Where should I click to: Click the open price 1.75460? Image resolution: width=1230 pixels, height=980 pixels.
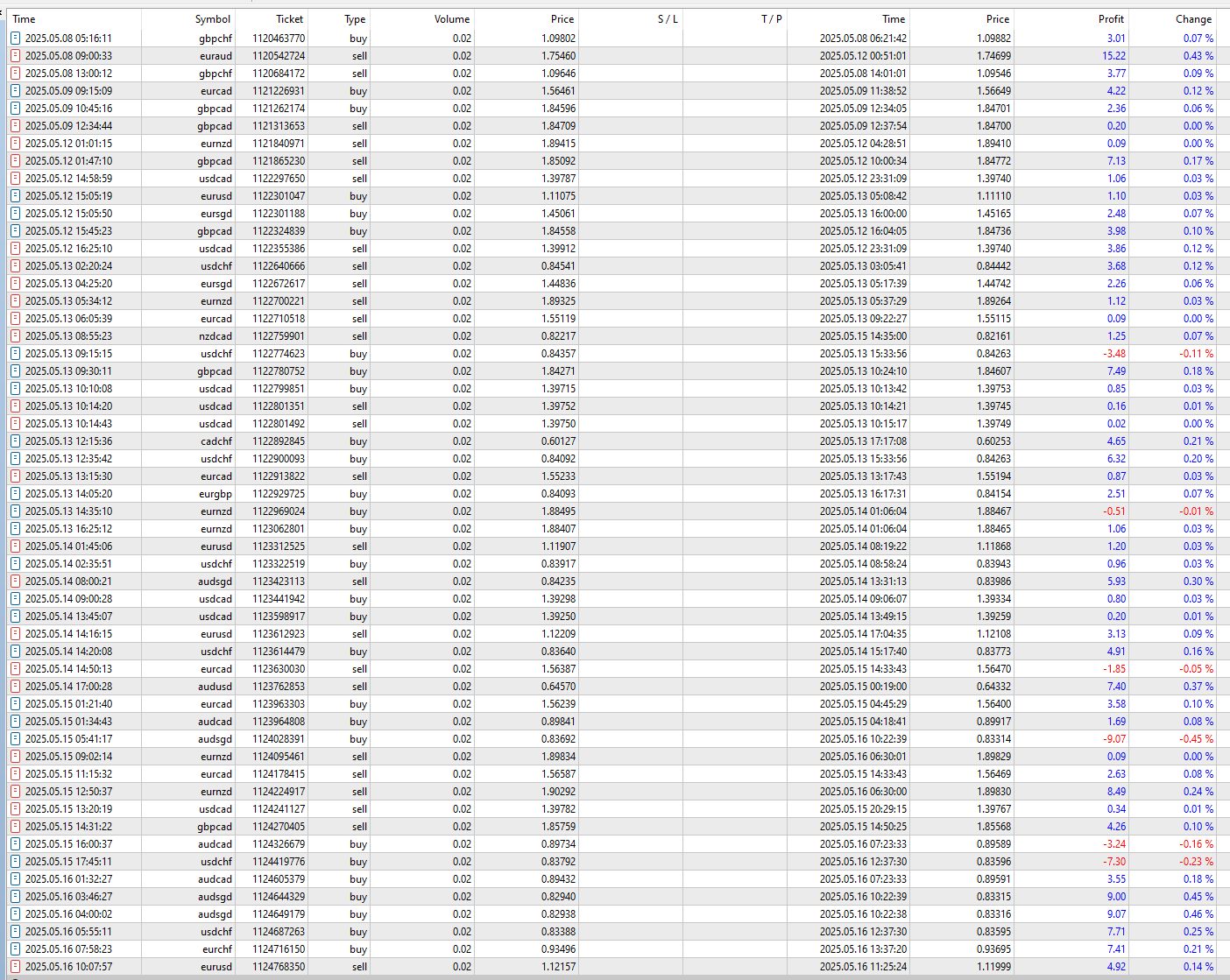pyautogui.click(x=558, y=56)
